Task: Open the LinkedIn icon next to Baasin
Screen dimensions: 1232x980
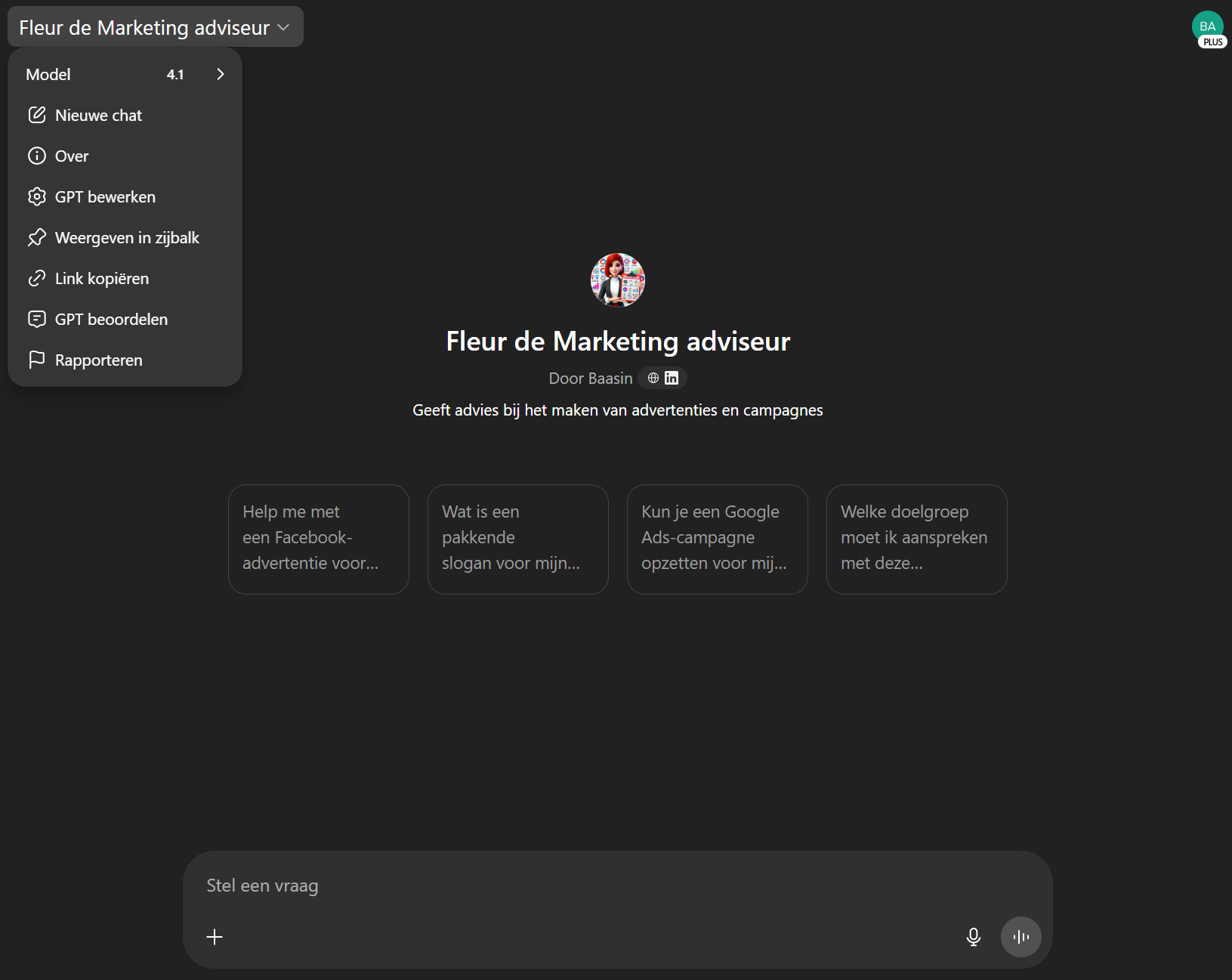Action: [x=672, y=378]
